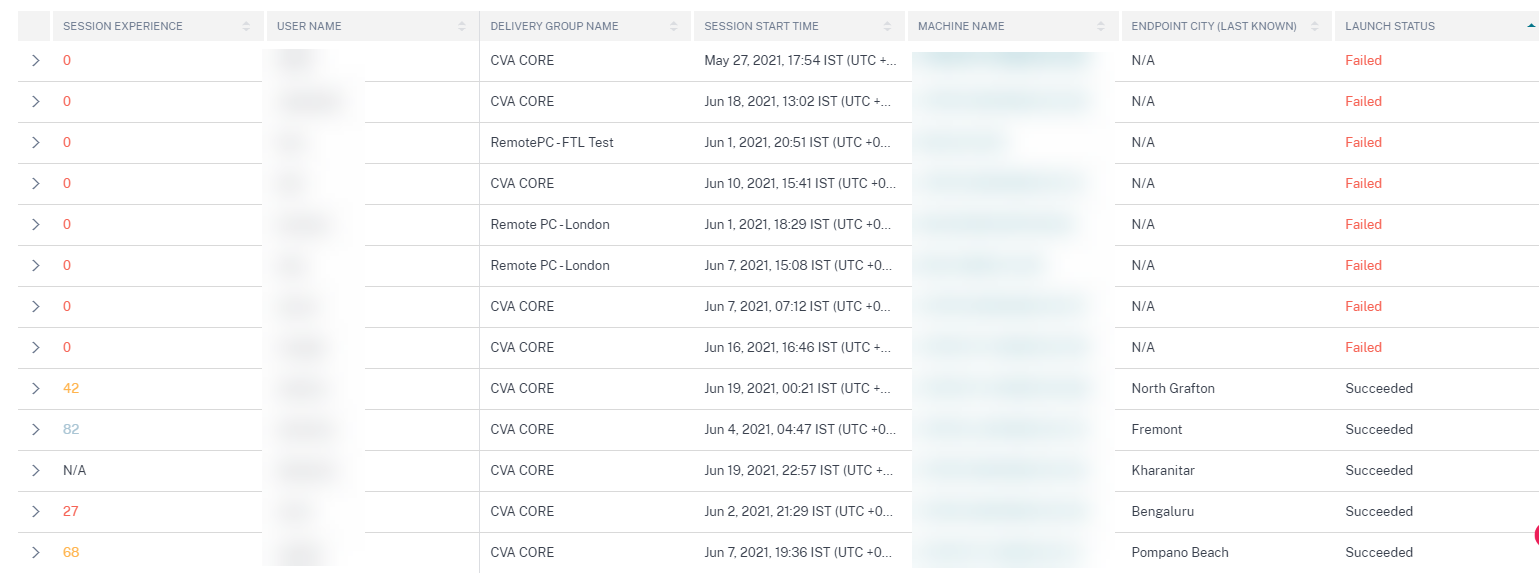Image resolution: width=1539 pixels, height=573 pixels.
Task: Click the Machine Name column sort icon
Action: (1101, 26)
